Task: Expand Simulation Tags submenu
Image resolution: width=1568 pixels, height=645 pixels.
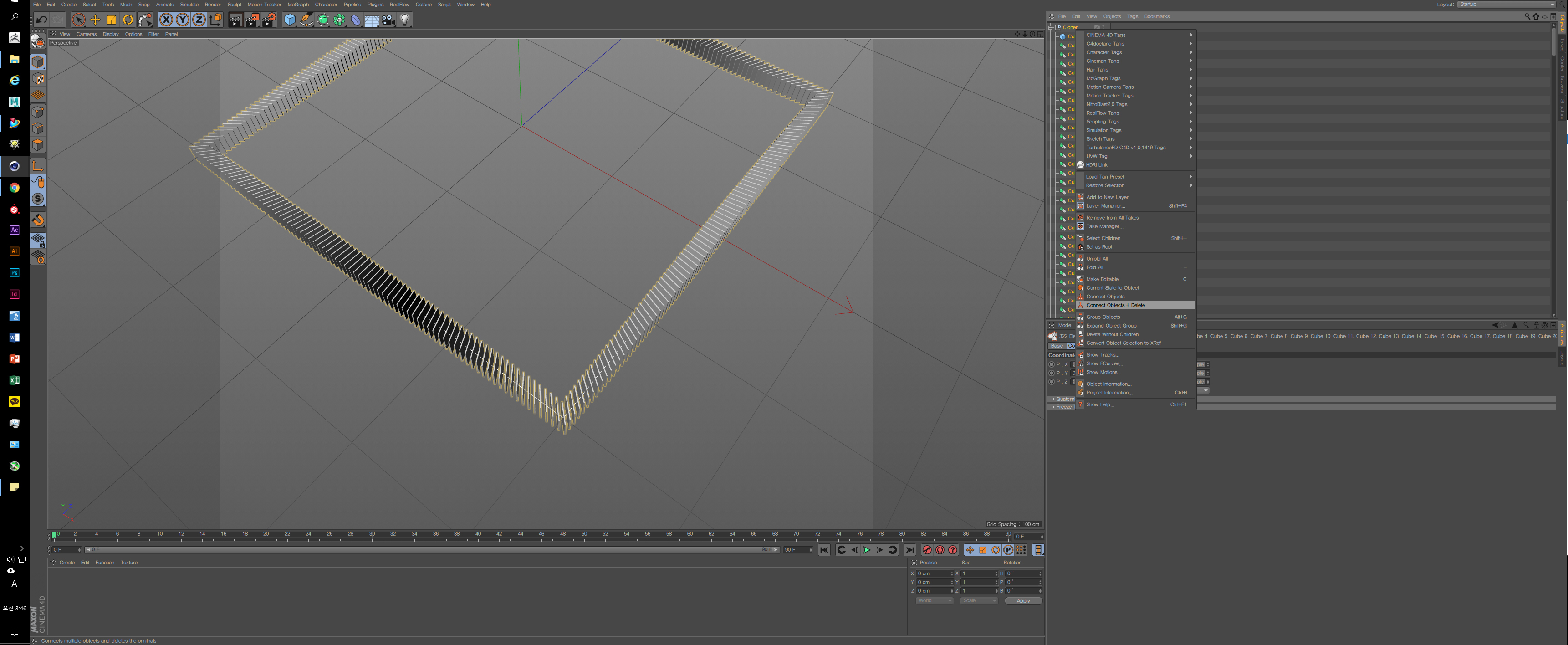Action: pyautogui.click(x=1135, y=130)
